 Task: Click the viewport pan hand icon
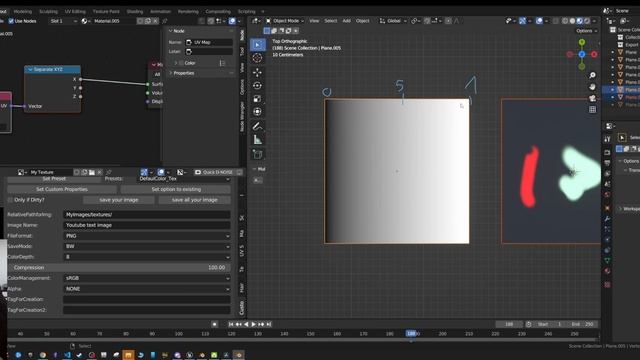592,87
